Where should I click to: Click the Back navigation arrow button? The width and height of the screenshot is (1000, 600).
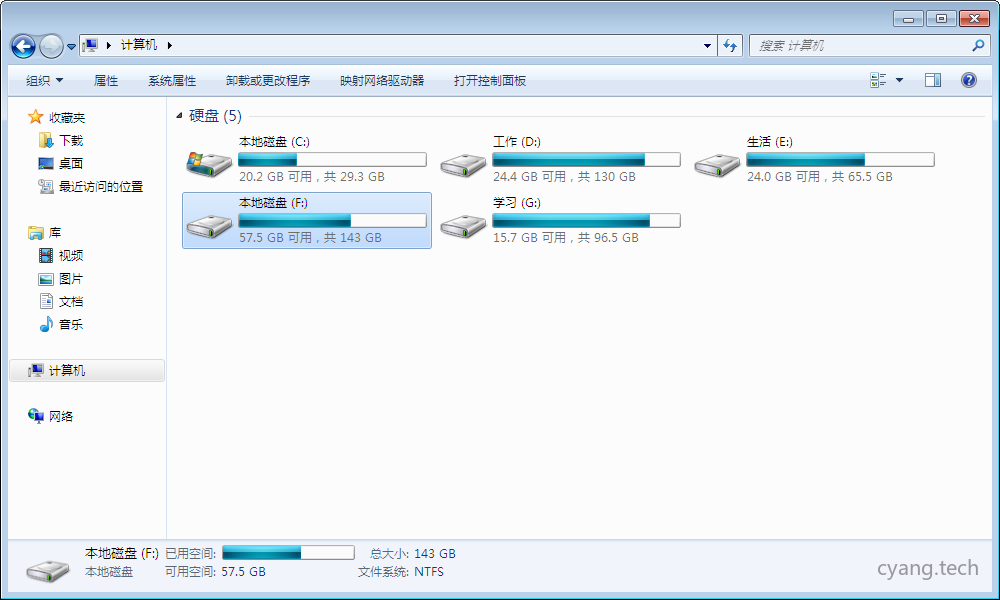23,46
